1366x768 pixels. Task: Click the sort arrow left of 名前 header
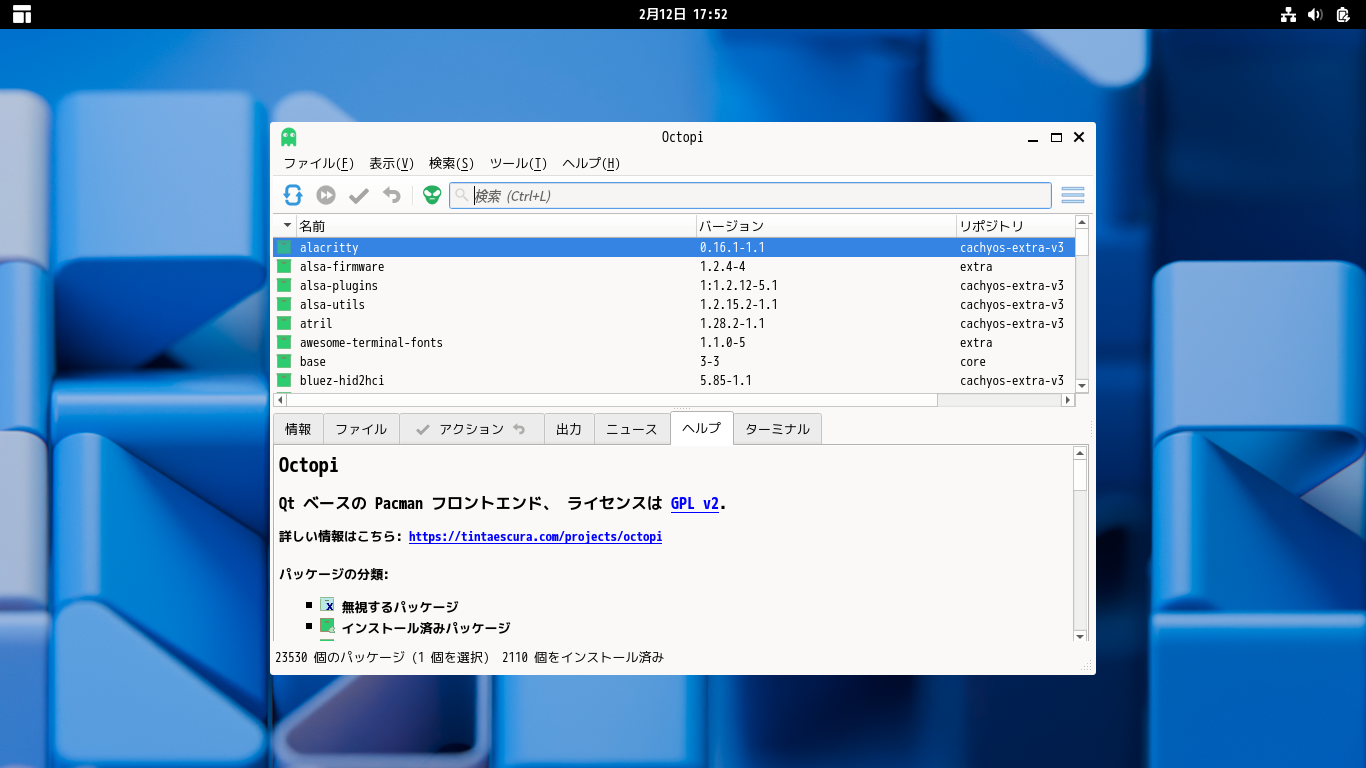(x=287, y=226)
